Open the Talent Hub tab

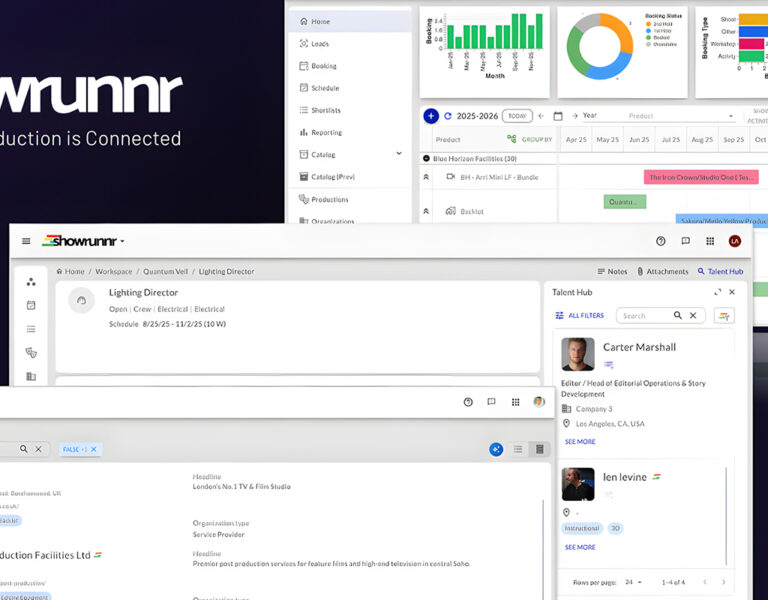pyautogui.click(x=720, y=271)
